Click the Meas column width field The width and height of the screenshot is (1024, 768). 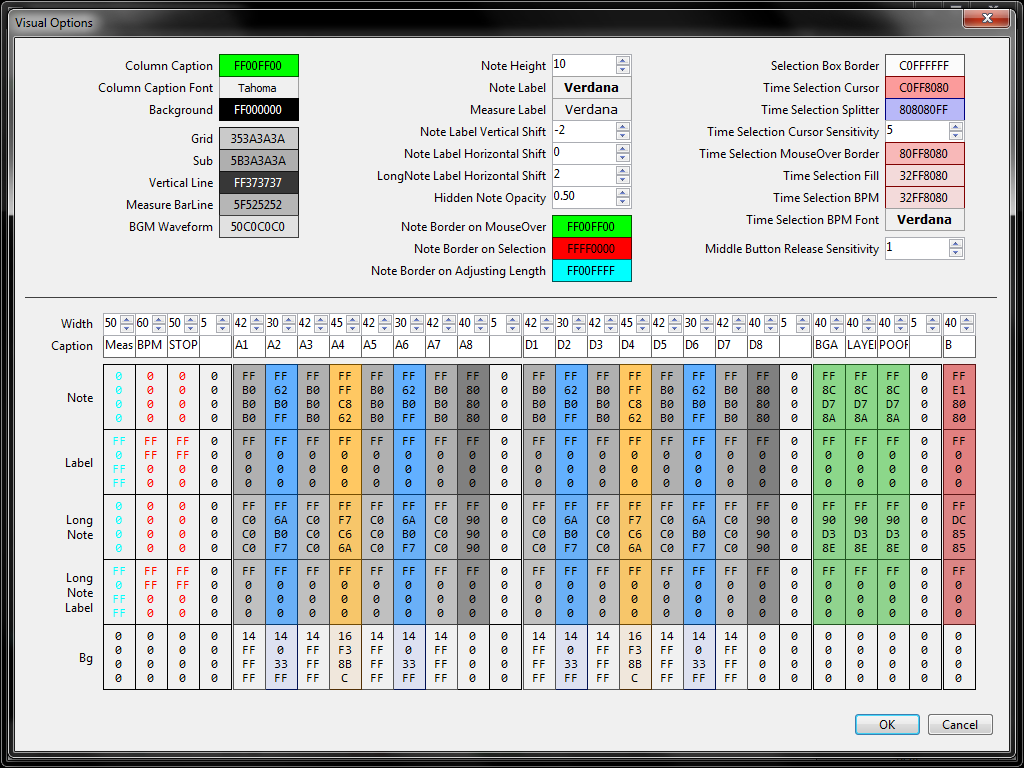tap(111, 324)
